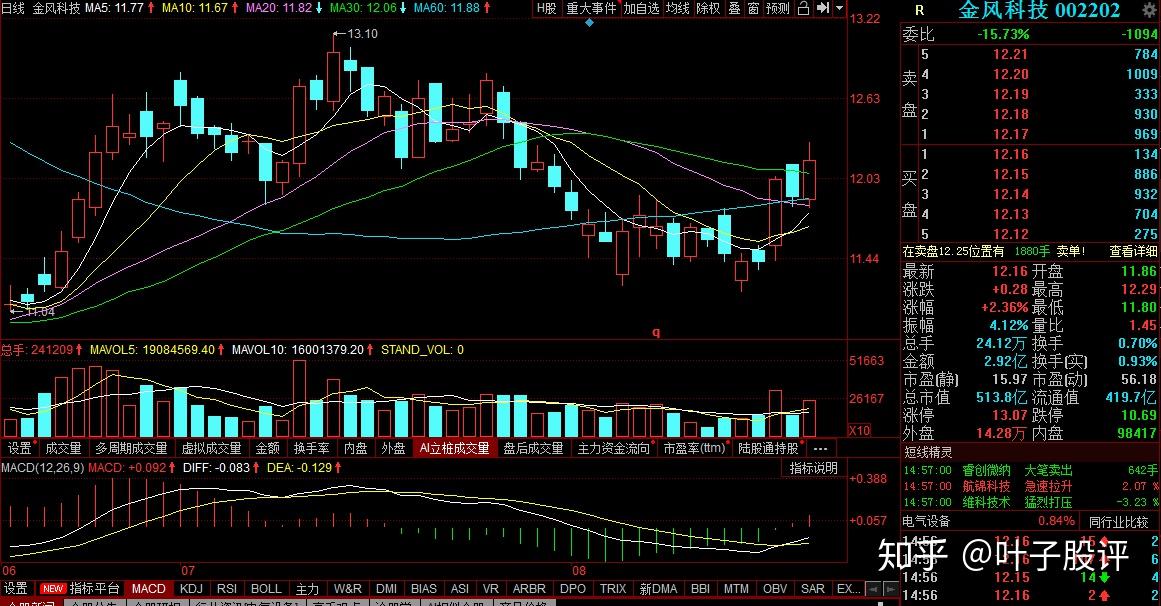Click the 电气设备 sector label
The image size is (1161, 606).
[926, 522]
